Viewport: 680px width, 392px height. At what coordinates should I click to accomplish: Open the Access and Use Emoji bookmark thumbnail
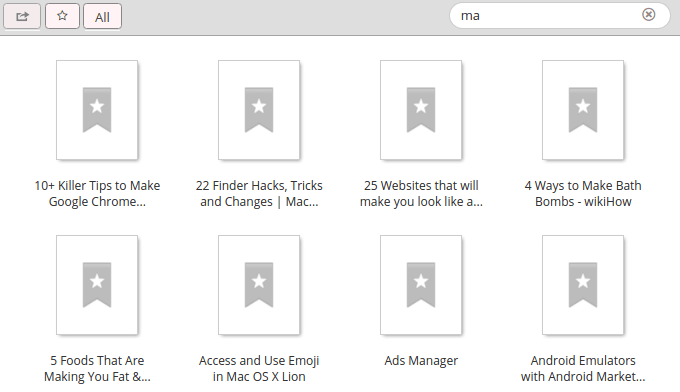point(259,285)
